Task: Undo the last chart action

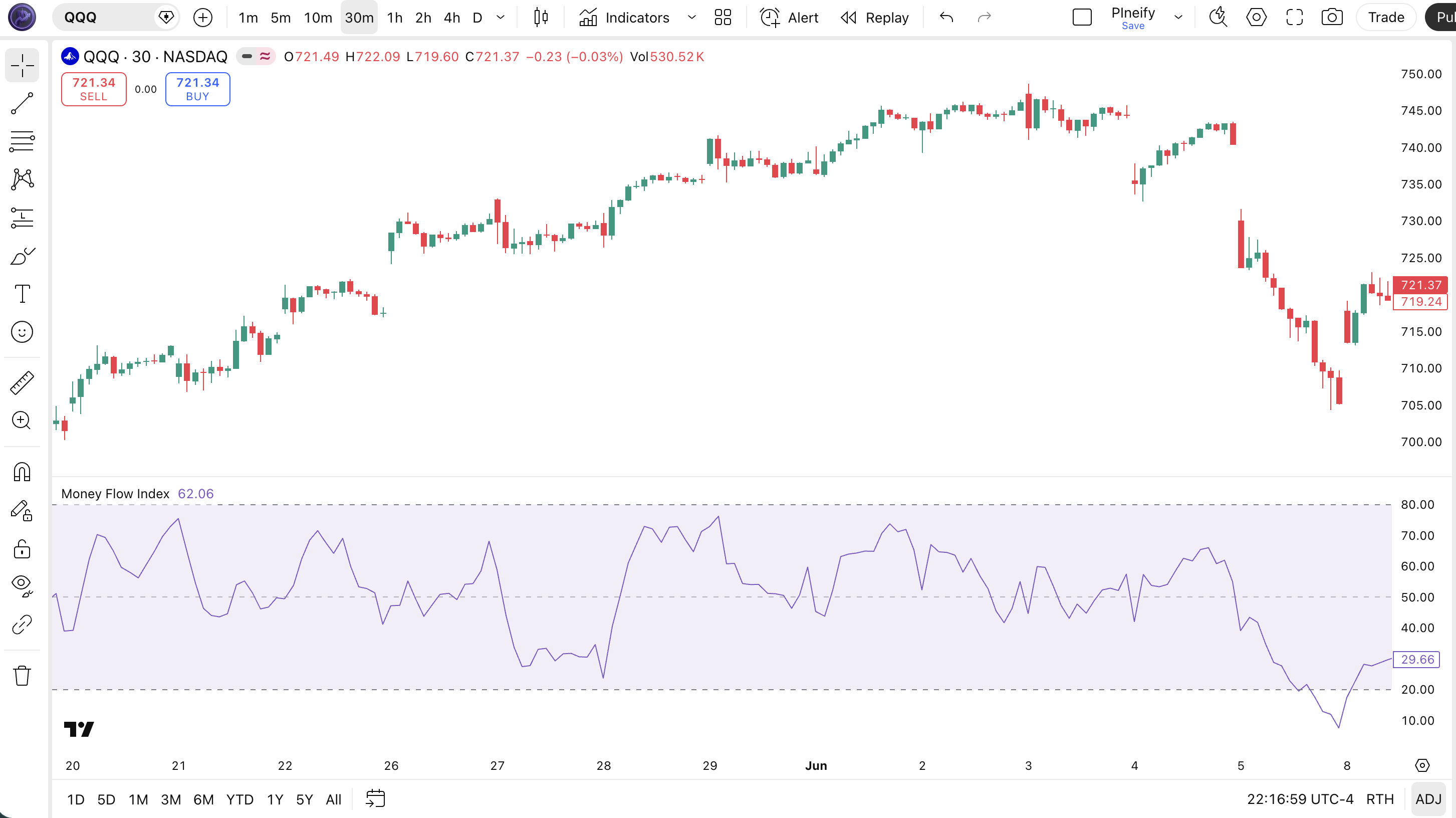Action: (x=947, y=18)
